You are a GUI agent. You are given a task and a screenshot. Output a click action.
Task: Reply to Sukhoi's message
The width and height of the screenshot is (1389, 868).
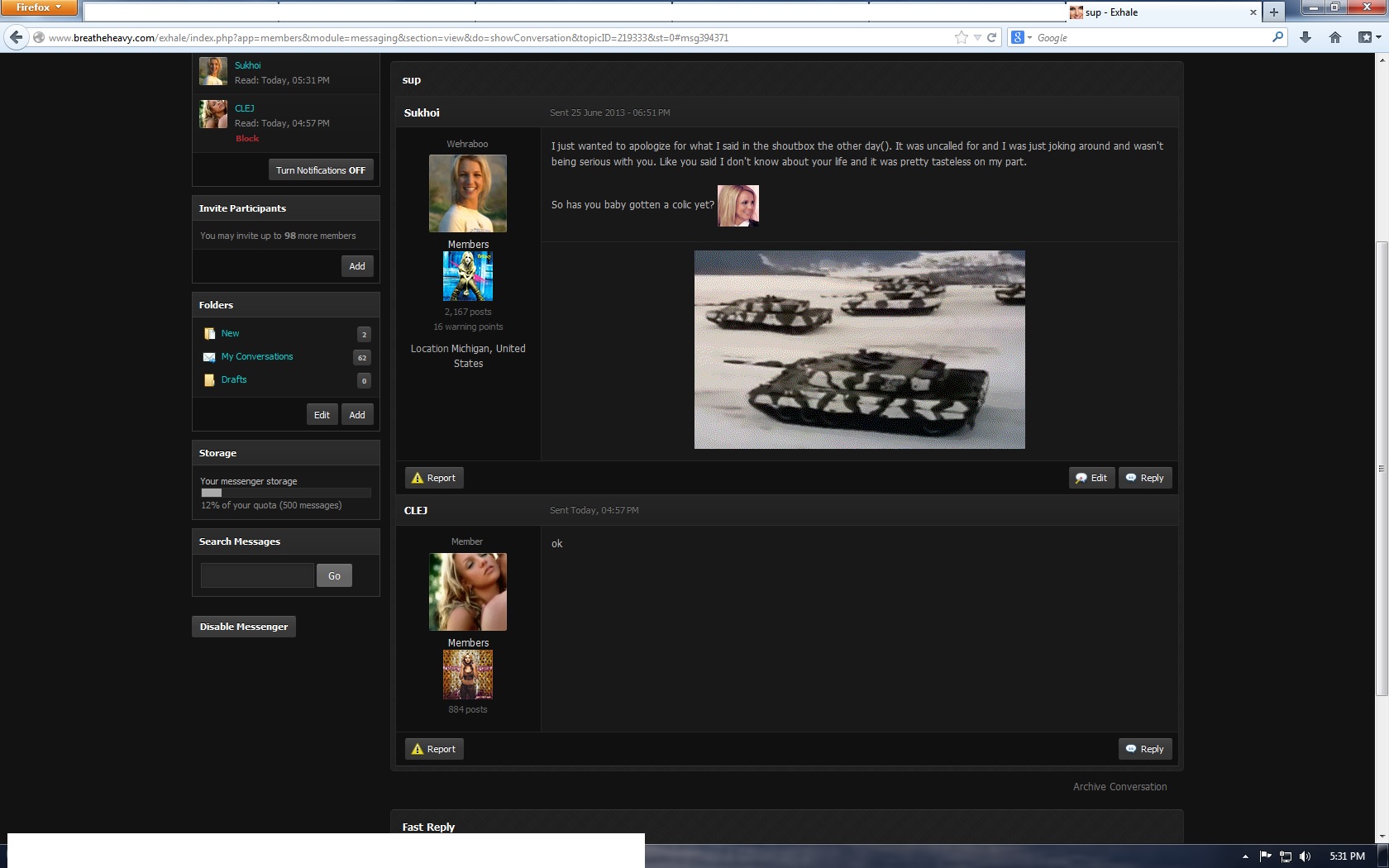(1145, 478)
